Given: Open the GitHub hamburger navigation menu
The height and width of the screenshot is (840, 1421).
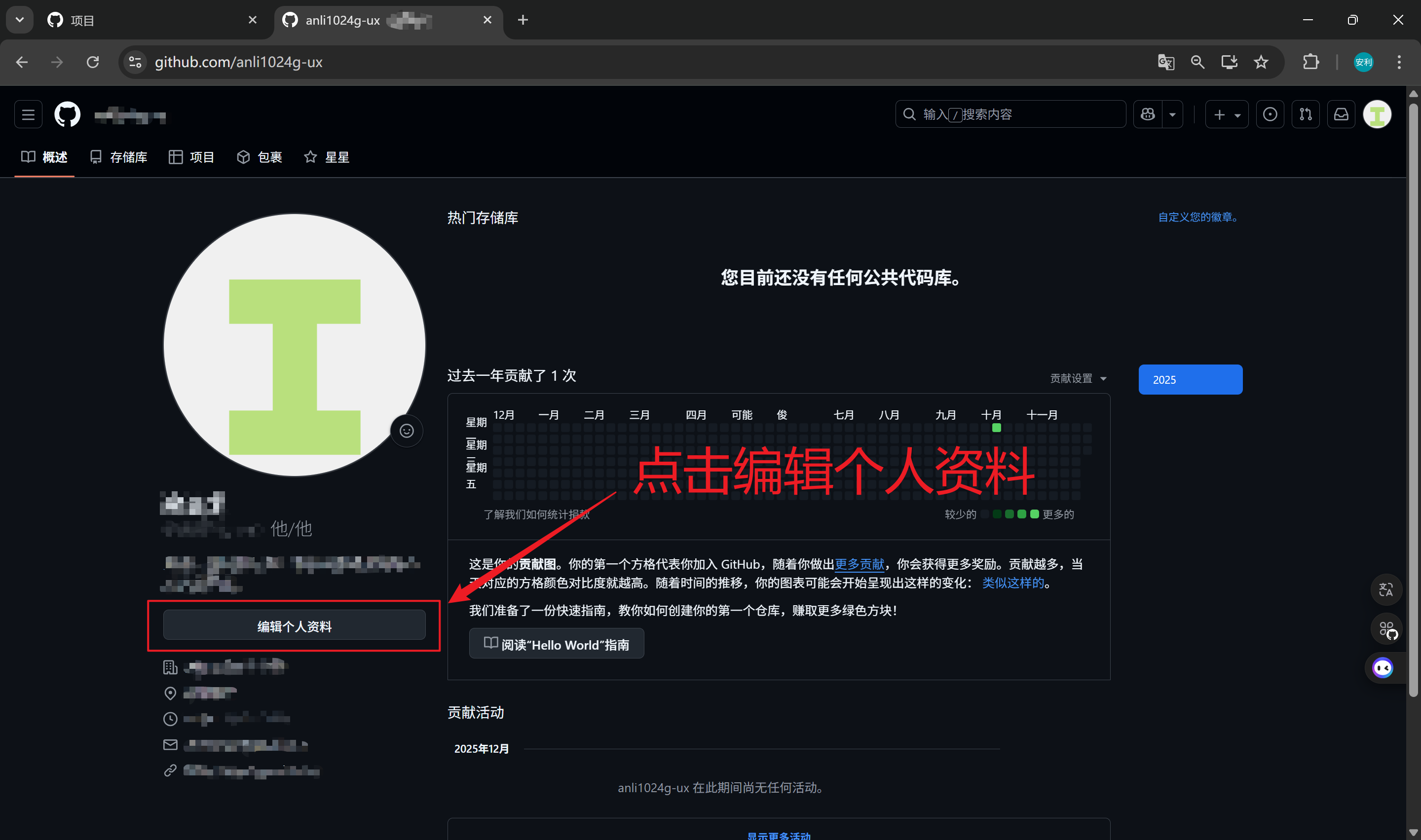Looking at the screenshot, I should click(28, 115).
